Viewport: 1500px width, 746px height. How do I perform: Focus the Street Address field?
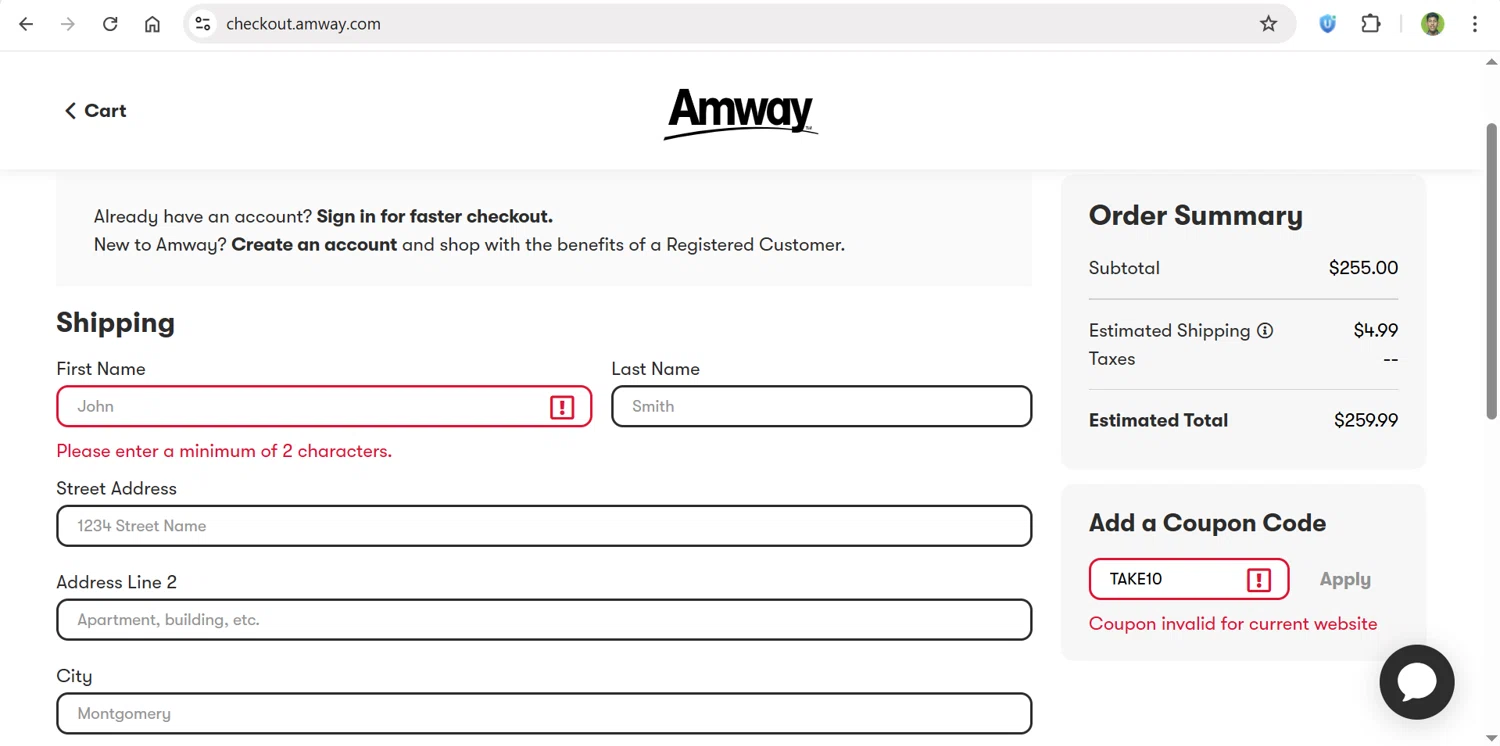(544, 526)
